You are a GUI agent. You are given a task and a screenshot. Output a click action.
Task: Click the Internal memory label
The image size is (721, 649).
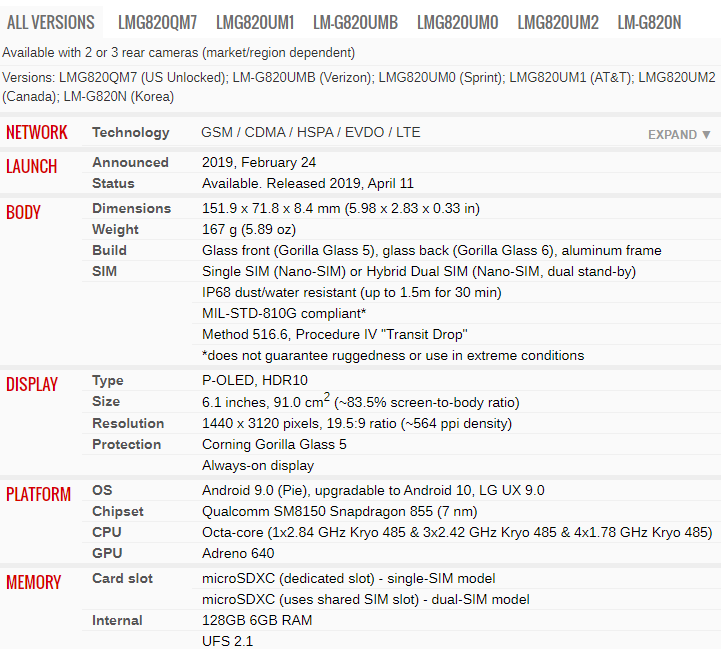(x=117, y=620)
